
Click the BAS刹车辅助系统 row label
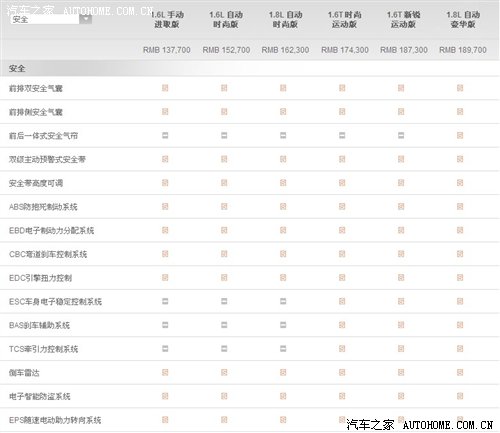coord(39,325)
